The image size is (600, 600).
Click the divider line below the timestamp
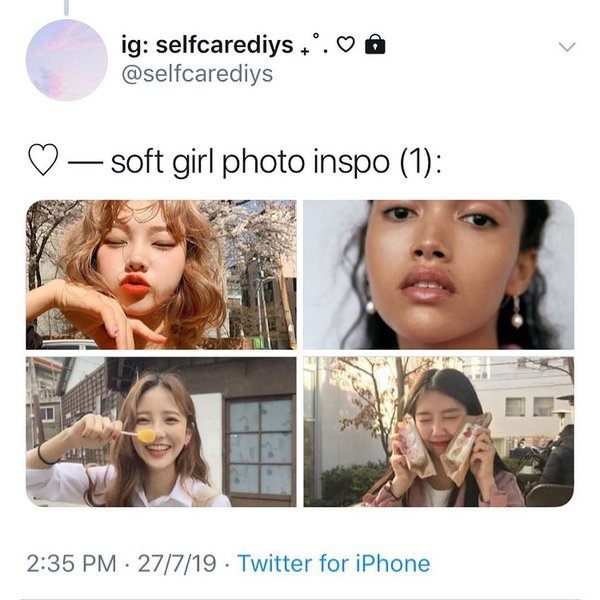[x=300, y=598]
